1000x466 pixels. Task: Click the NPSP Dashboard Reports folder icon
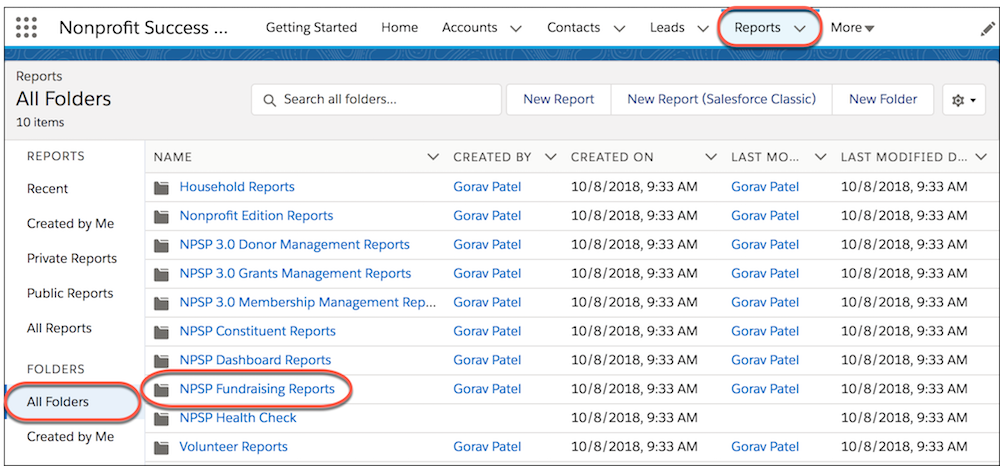tap(162, 360)
